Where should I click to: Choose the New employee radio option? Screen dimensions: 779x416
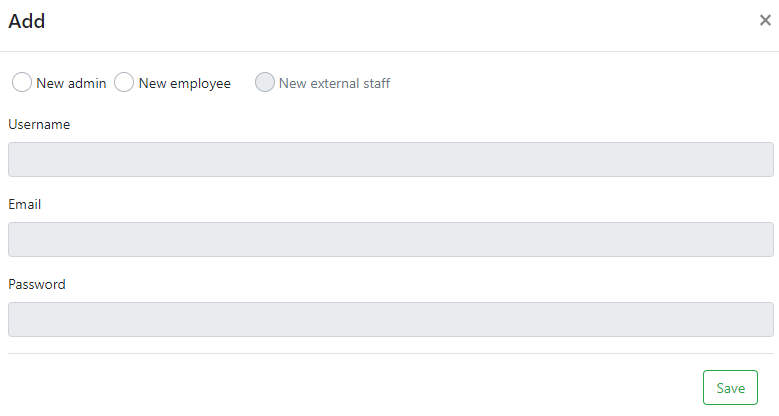(x=124, y=83)
